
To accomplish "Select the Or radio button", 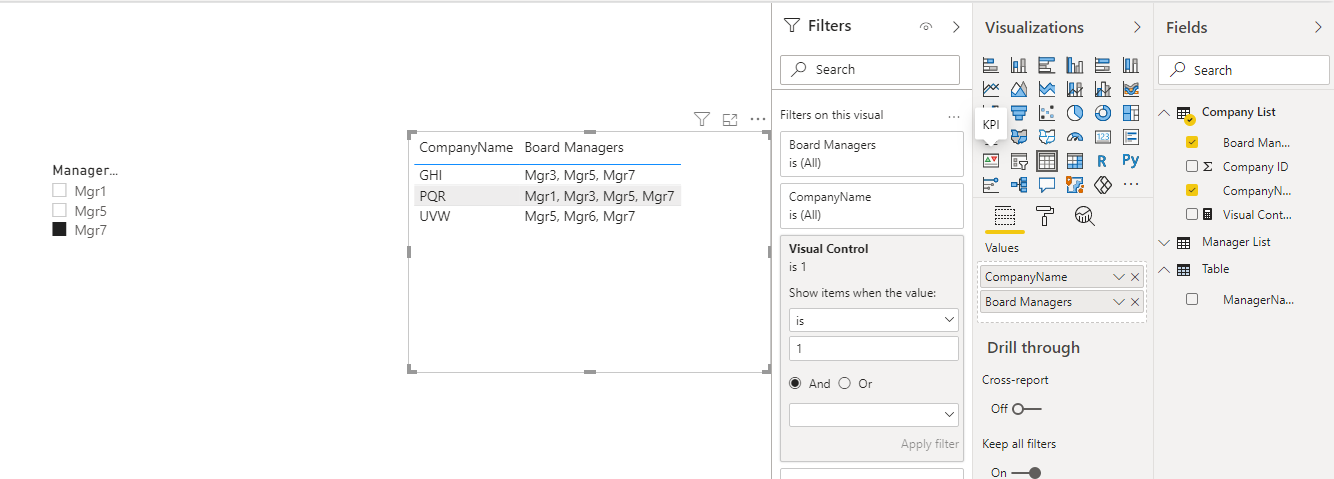I will click(844, 383).
